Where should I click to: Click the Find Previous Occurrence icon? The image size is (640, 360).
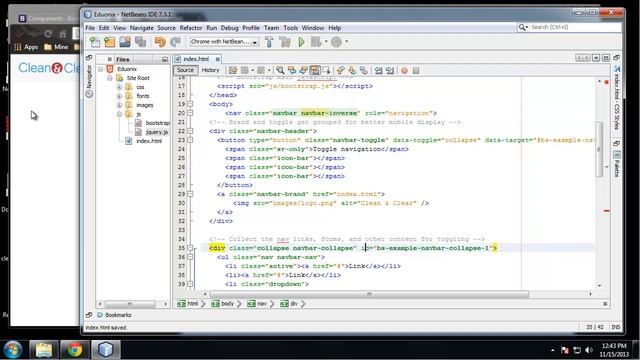click(x=291, y=71)
